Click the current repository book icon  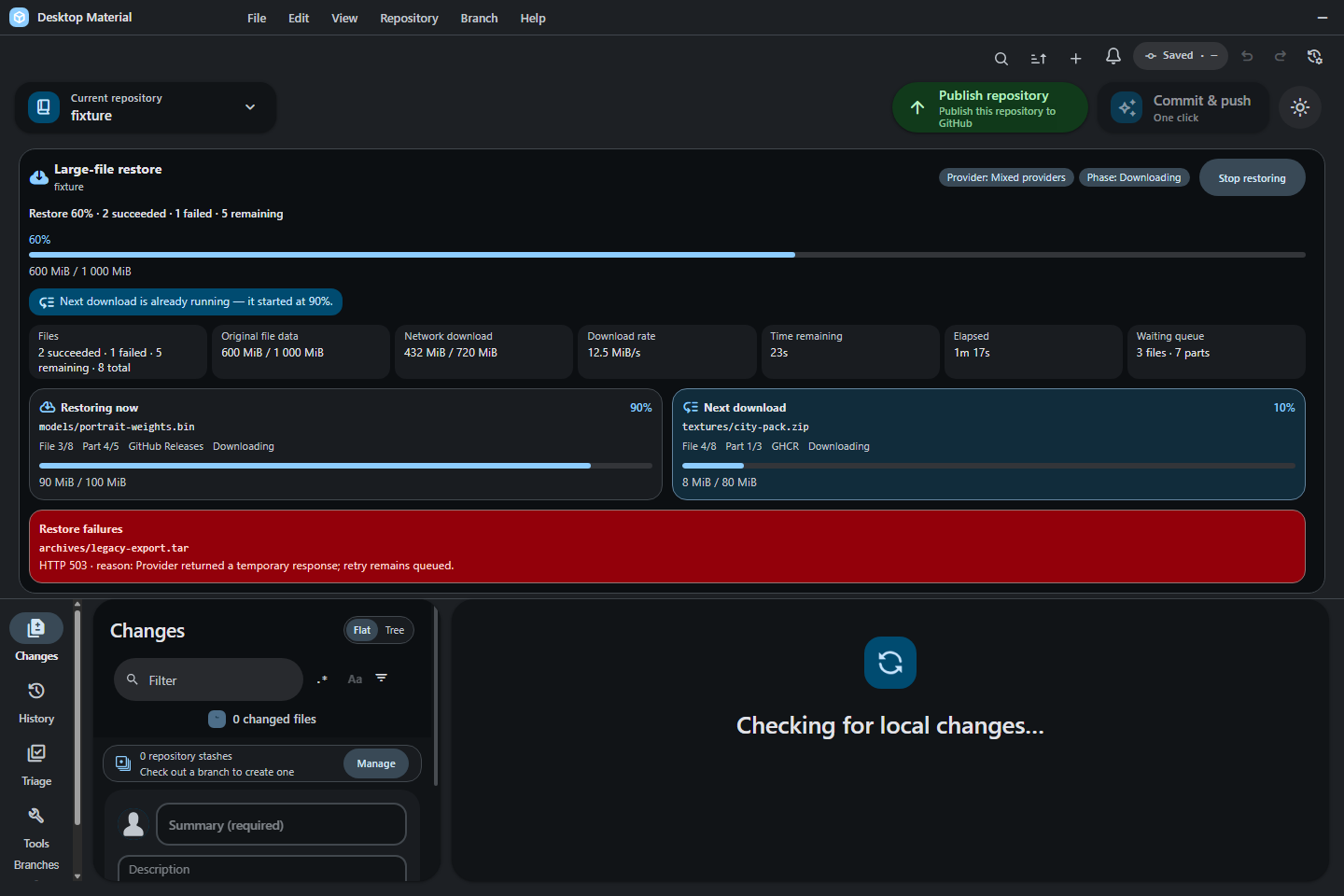pyautogui.click(x=44, y=107)
